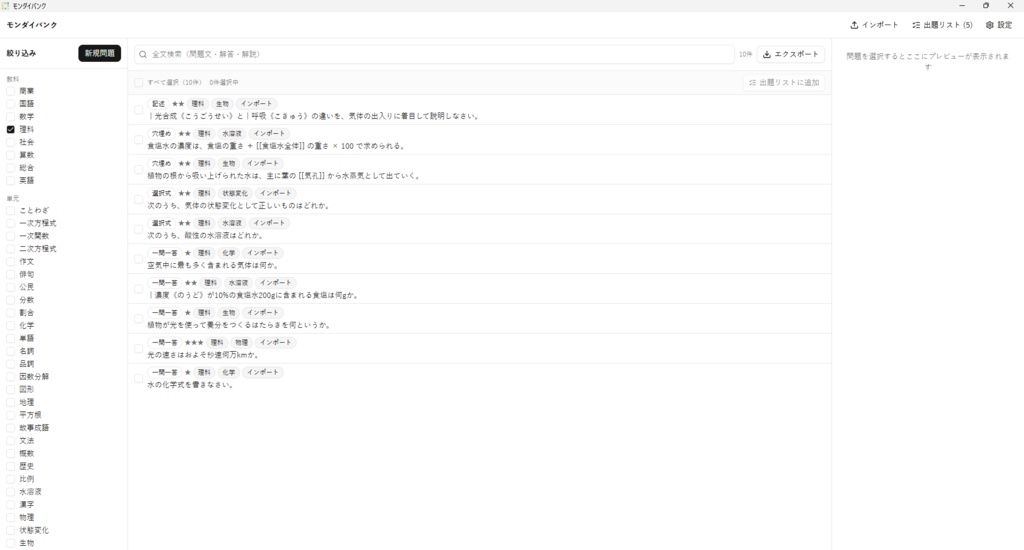The image size is (1024, 550).
Task: Open question 植物の根から吸い上げられた水は
Action: tap(284, 176)
